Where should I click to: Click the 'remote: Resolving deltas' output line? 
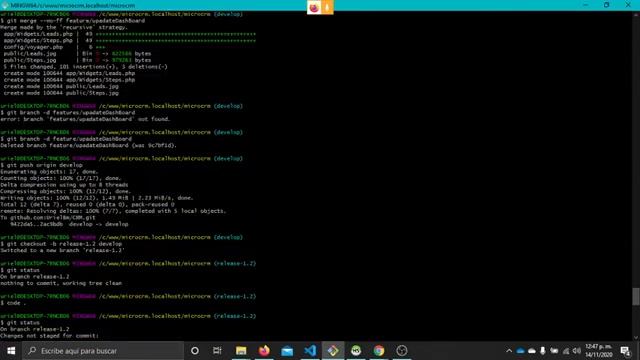(113, 211)
